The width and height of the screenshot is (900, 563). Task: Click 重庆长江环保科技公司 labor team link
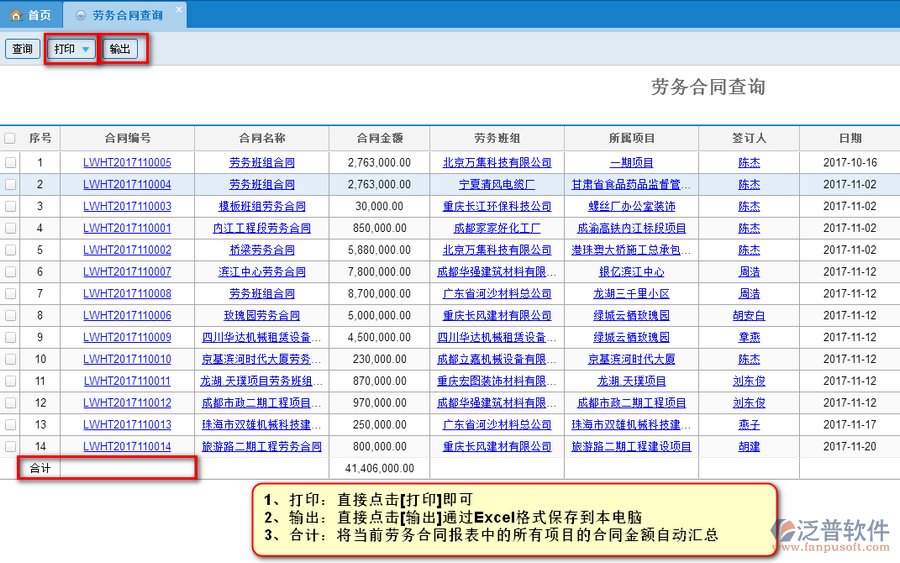497,206
